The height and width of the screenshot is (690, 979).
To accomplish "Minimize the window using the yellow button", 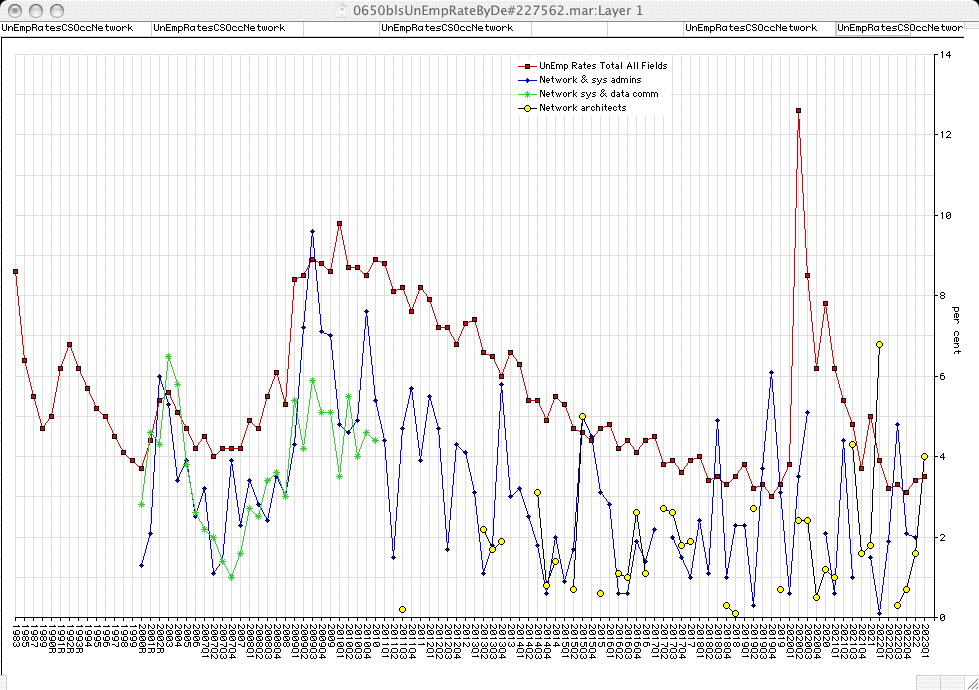I will coord(33,10).
